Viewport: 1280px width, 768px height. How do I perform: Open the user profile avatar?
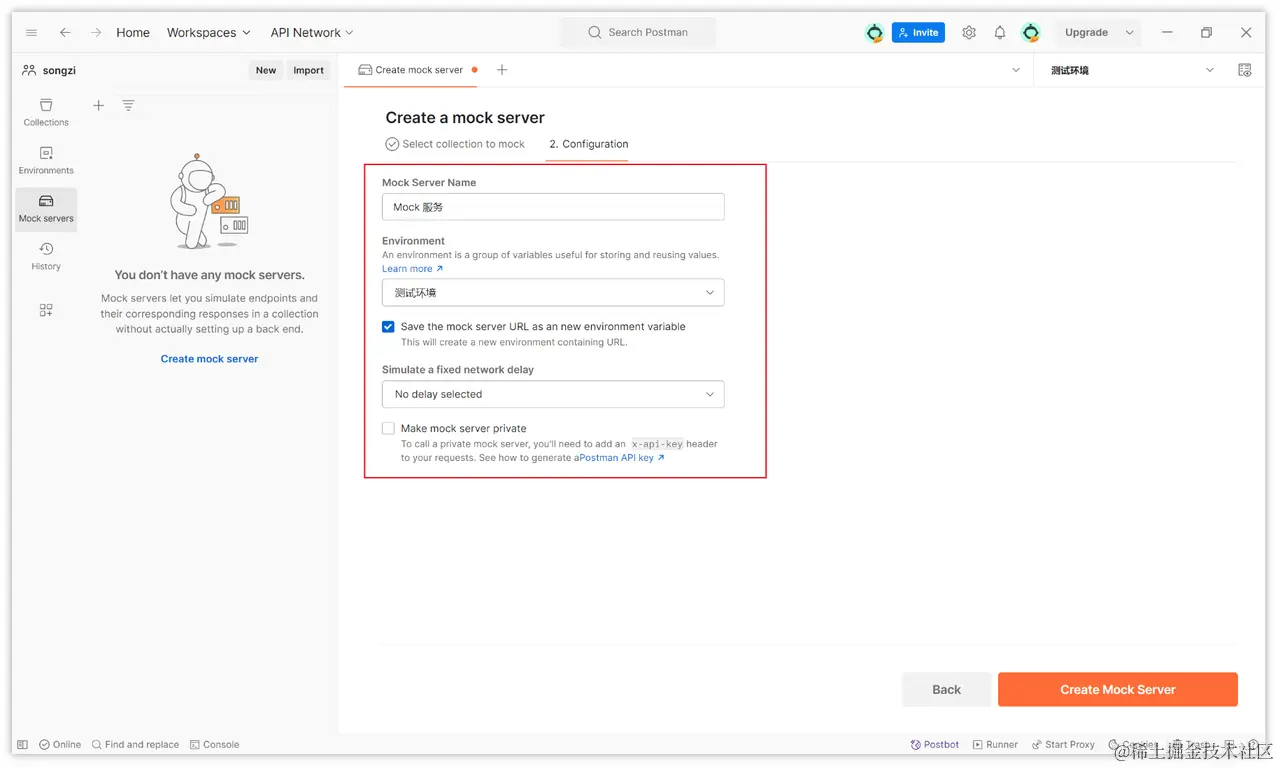click(1031, 33)
